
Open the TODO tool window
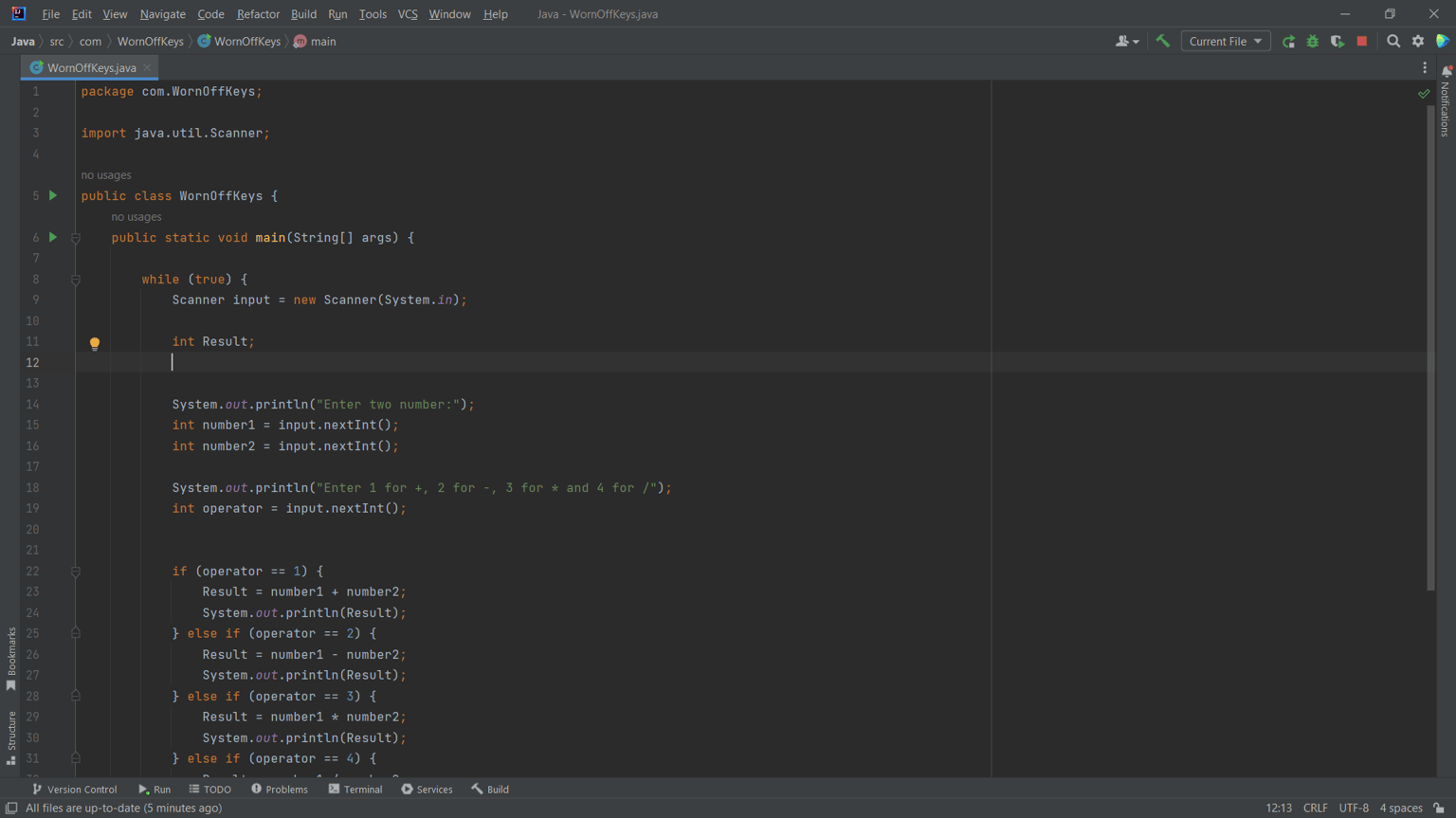[210, 789]
